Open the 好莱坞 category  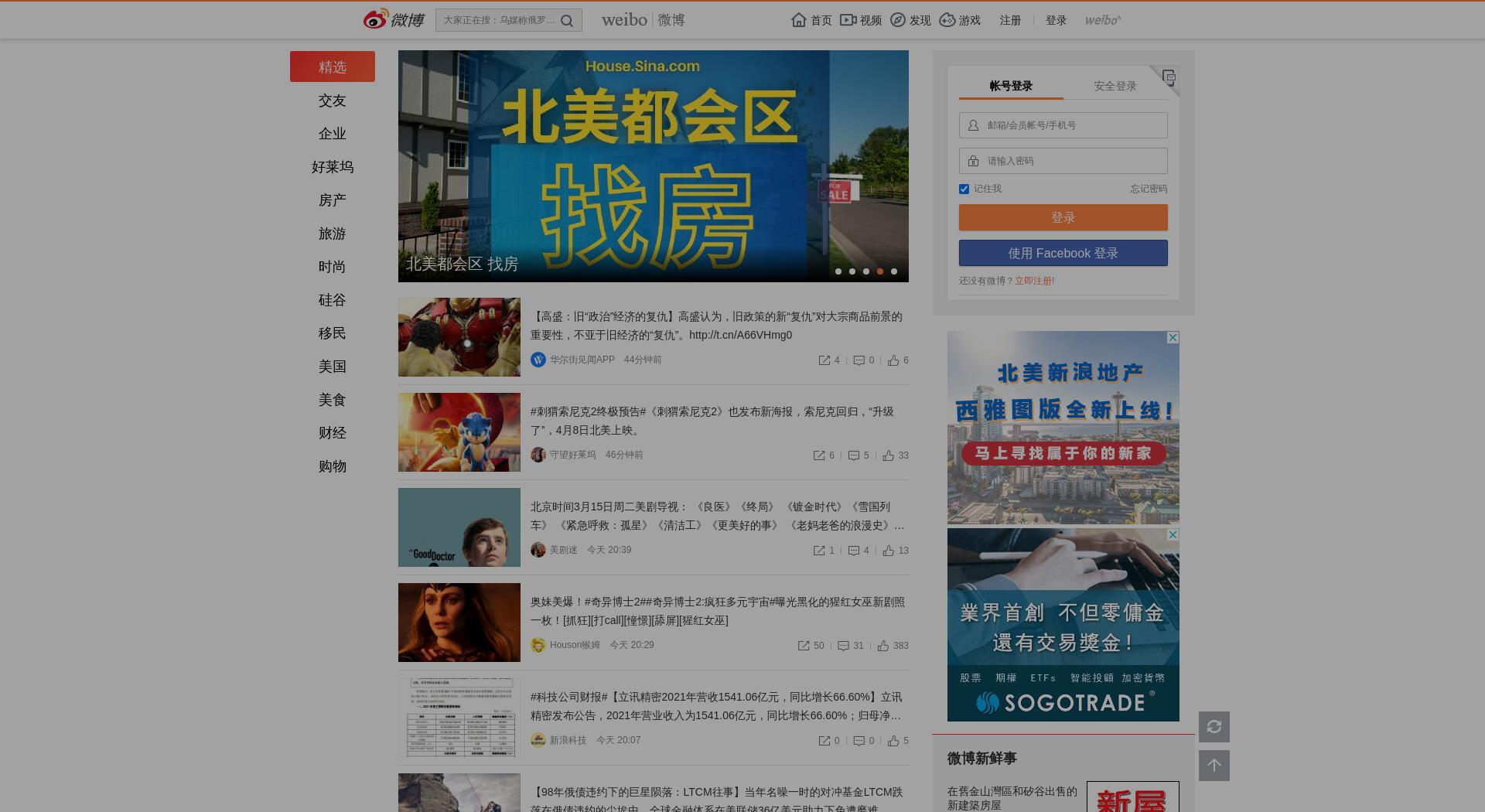tap(333, 167)
